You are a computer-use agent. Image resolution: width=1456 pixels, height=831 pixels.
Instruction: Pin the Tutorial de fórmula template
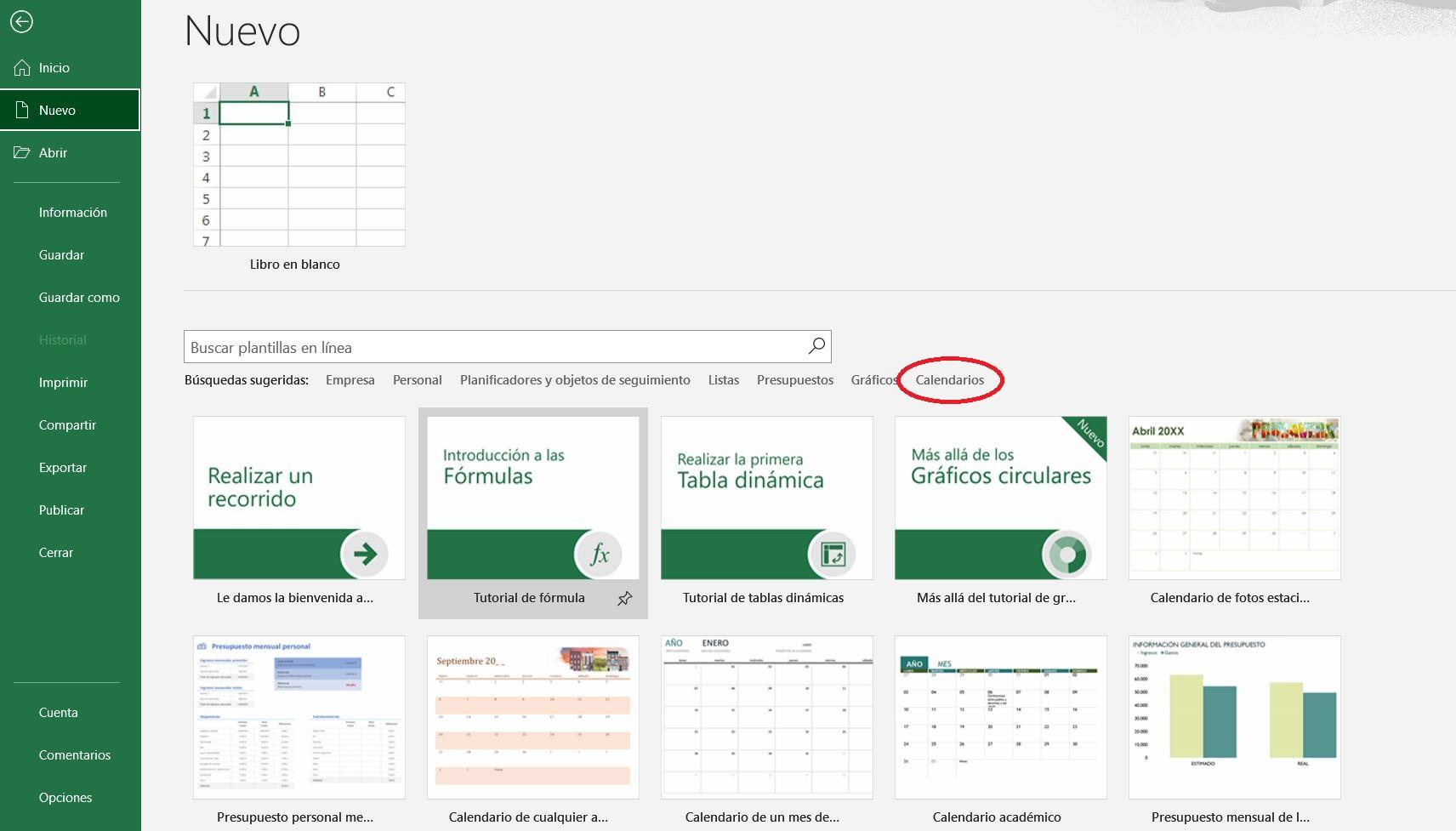pos(623,598)
